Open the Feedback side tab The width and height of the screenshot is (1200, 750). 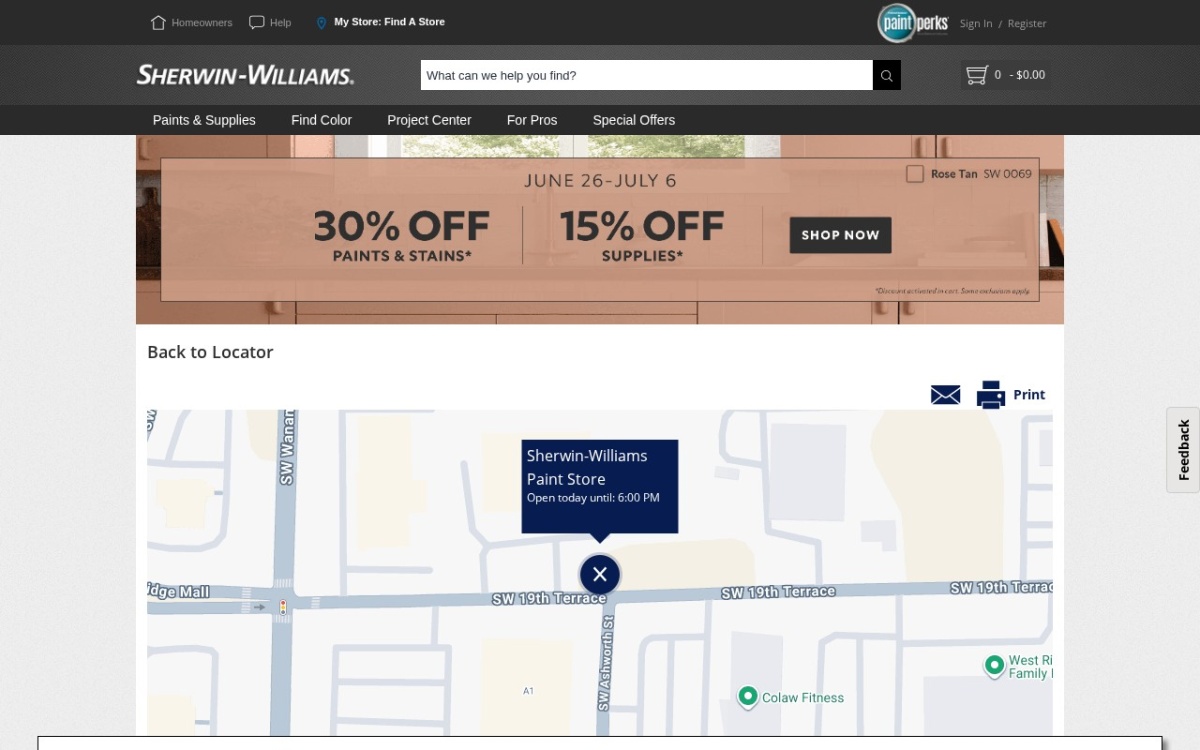pyautogui.click(x=1183, y=450)
